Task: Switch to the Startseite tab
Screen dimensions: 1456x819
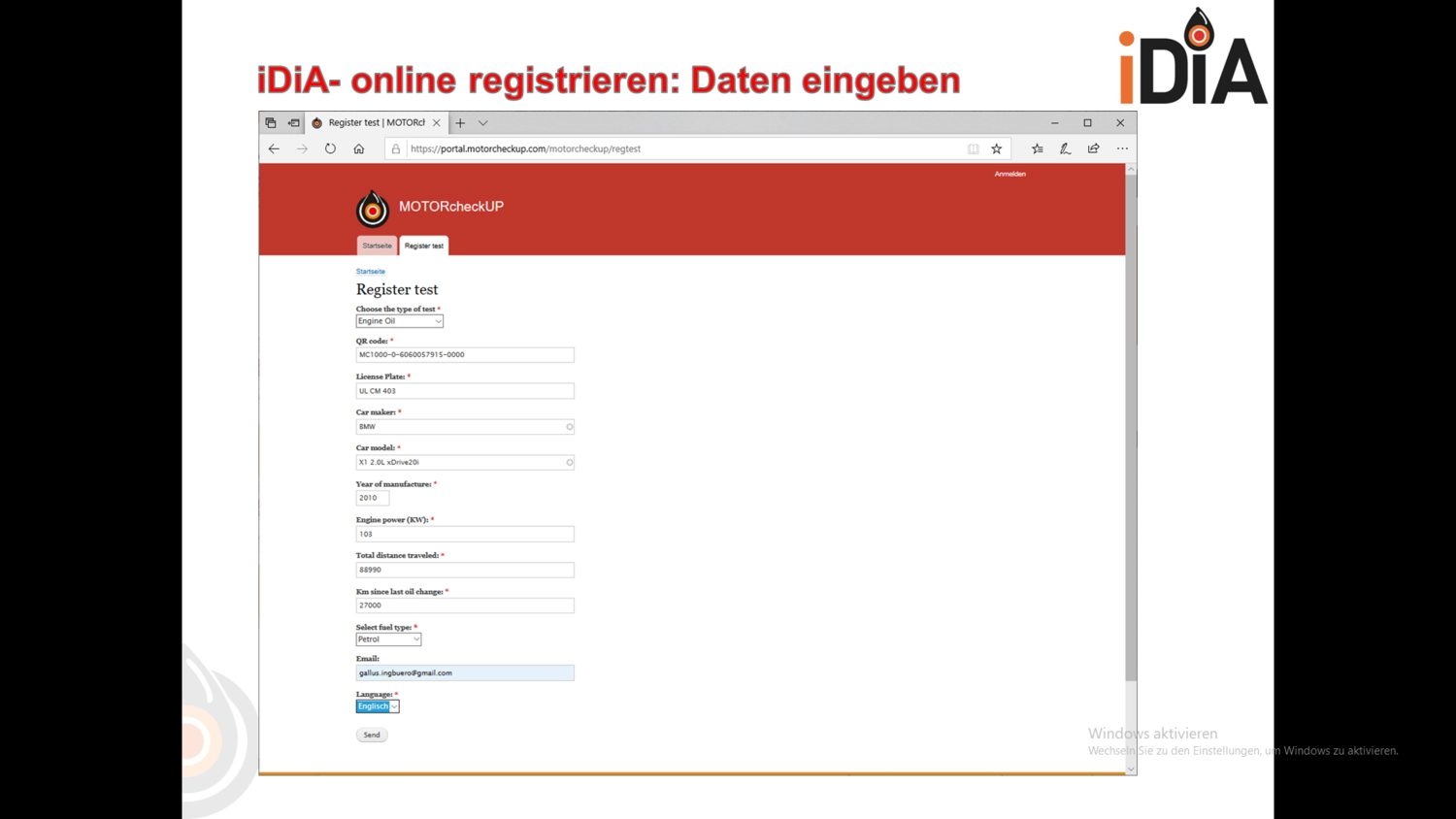Action: click(377, 246)
